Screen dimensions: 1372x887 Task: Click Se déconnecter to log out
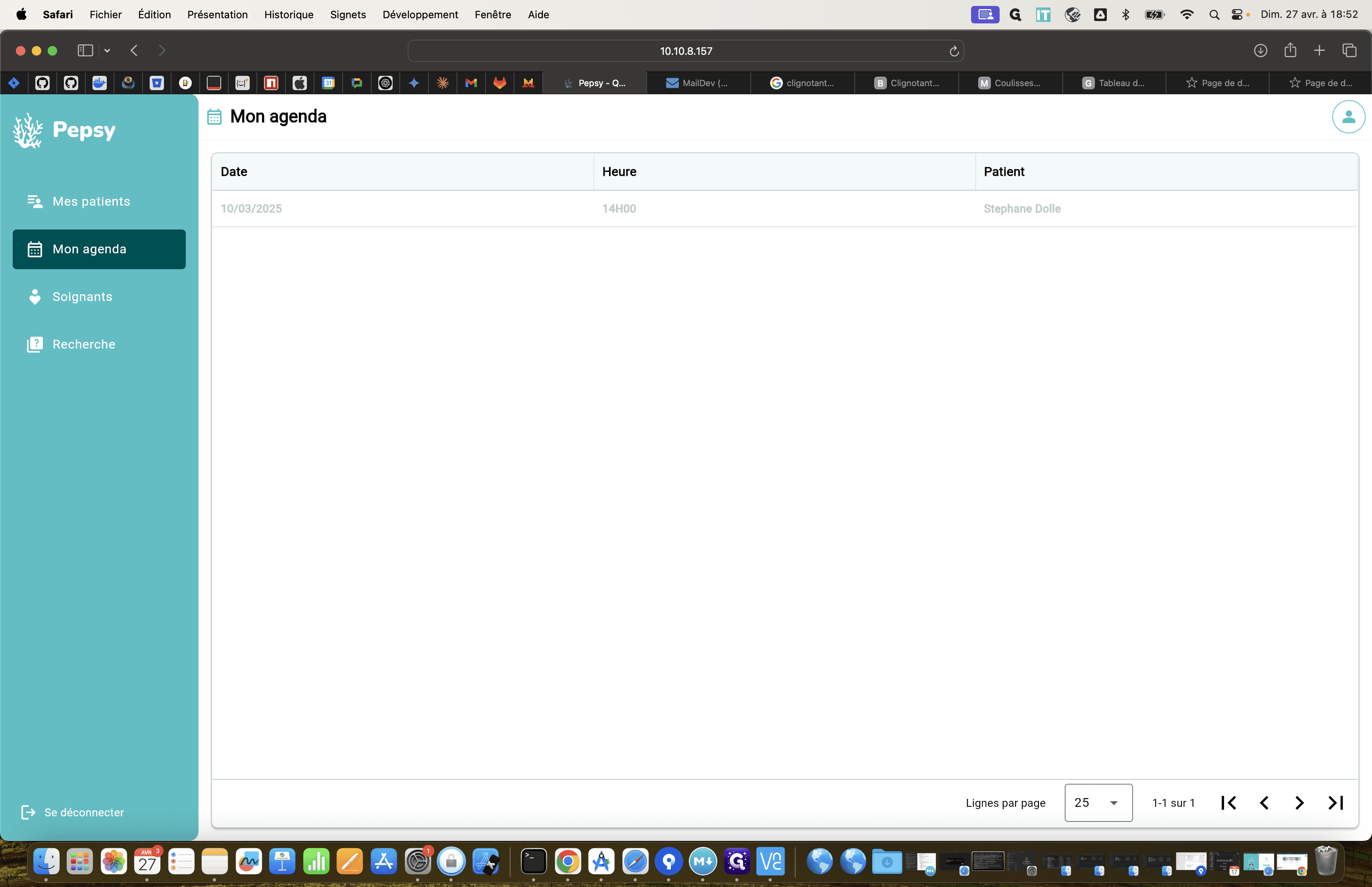73,812
